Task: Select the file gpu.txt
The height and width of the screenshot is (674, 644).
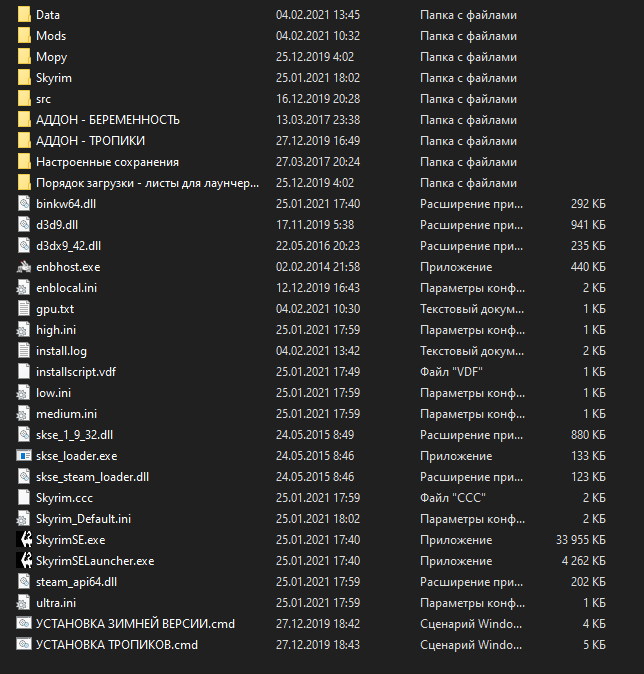Action: click(54, 309)
